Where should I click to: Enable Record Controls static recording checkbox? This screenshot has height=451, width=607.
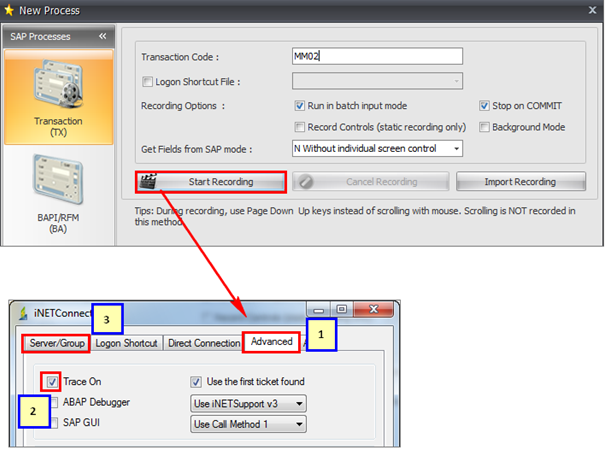[300, 127]
